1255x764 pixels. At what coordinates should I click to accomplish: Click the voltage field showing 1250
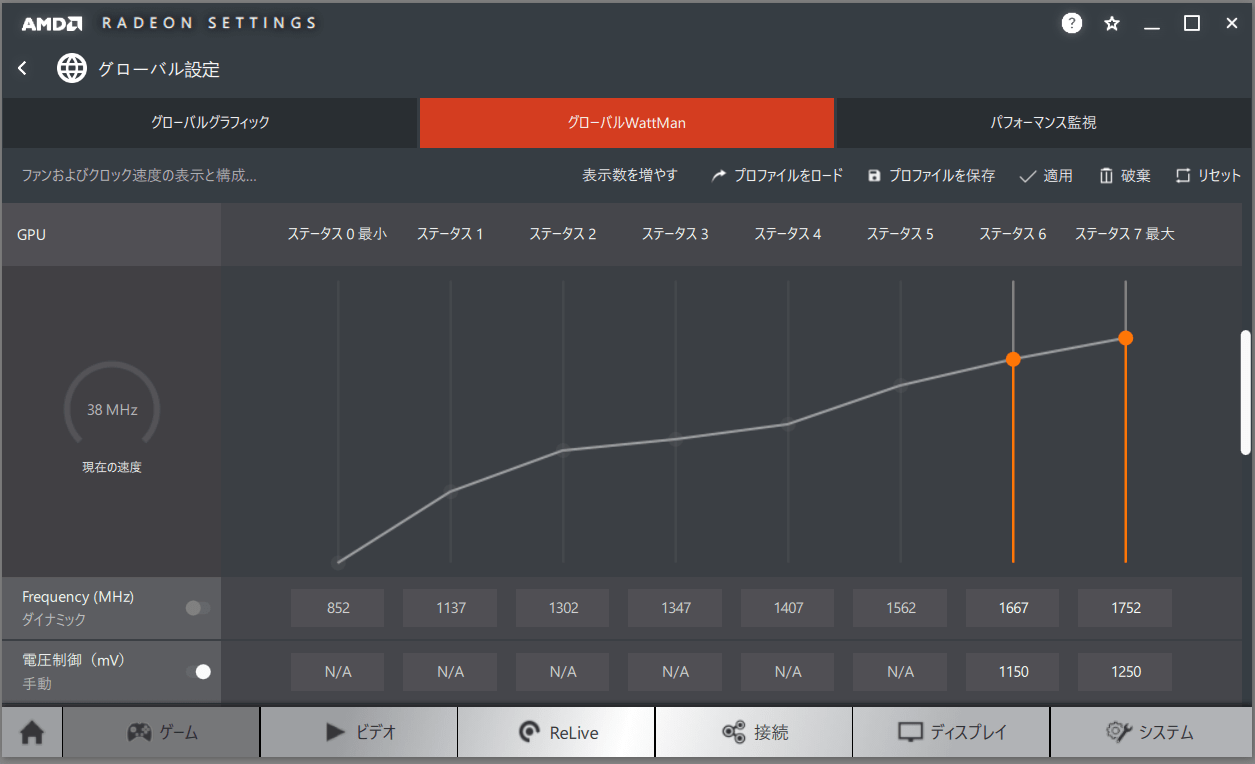[1126, 672]
